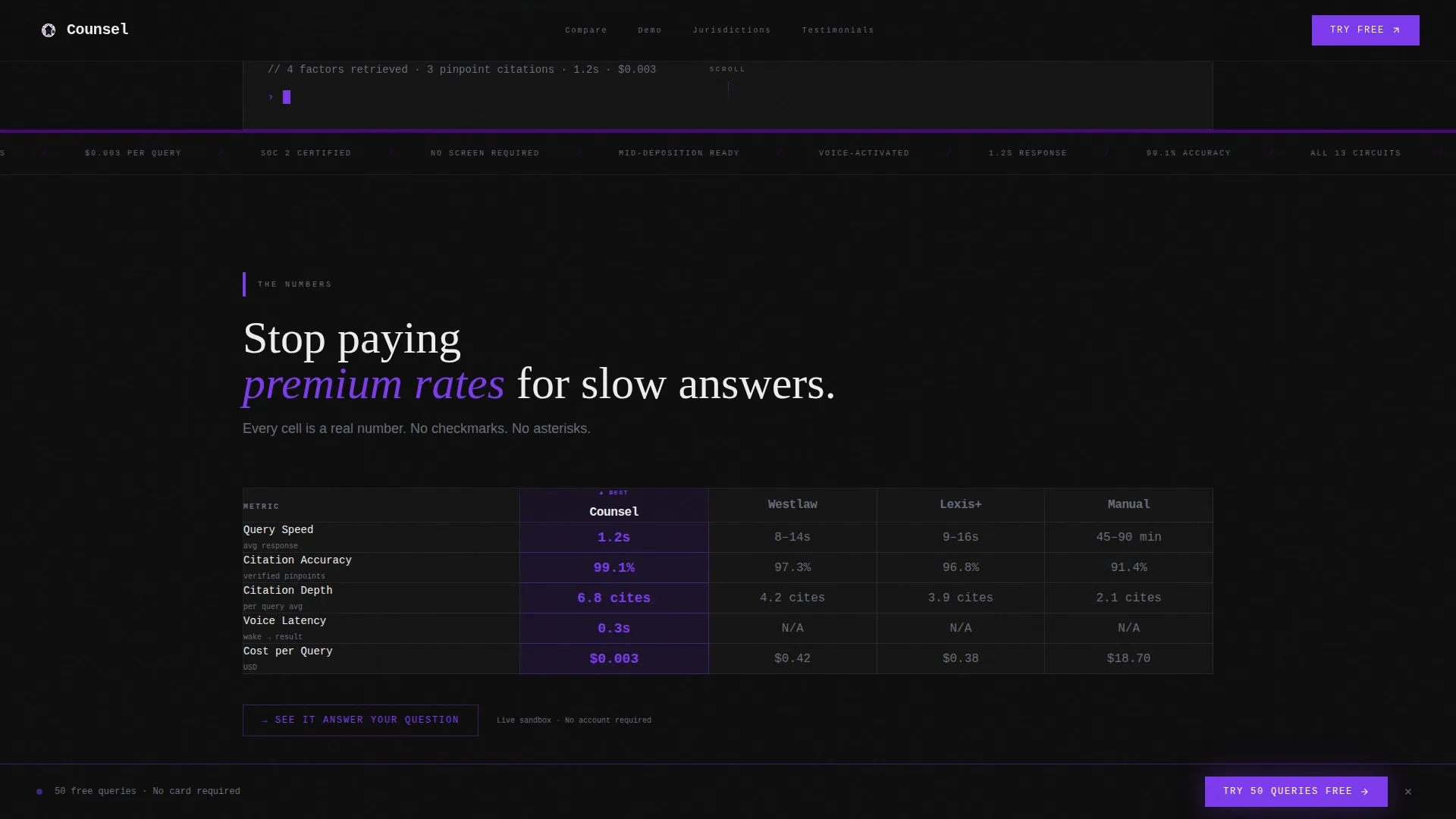Click the $18.70 Manual cost cell
This screenshot has height=819, width=1456.
[1128, 659]
